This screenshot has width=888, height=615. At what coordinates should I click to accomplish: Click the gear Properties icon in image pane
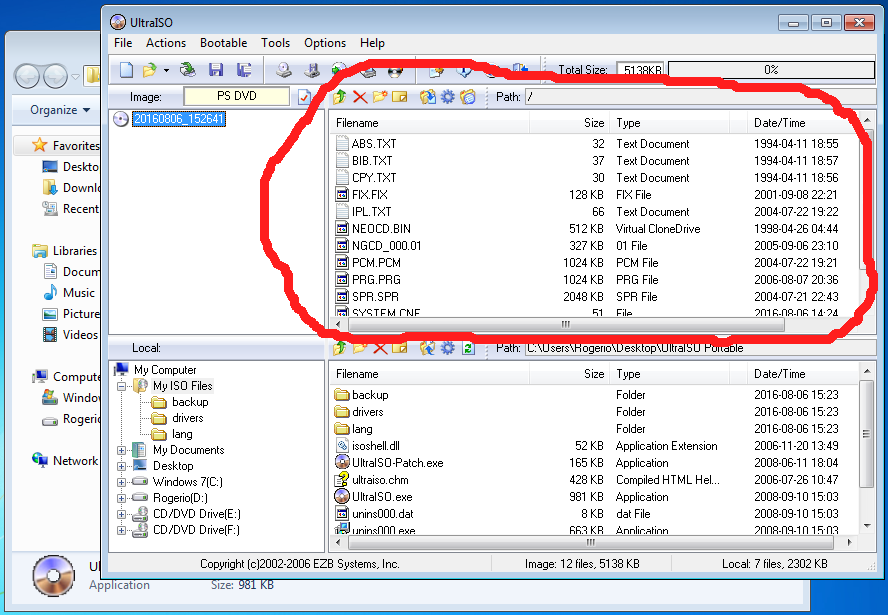point(448,97)
